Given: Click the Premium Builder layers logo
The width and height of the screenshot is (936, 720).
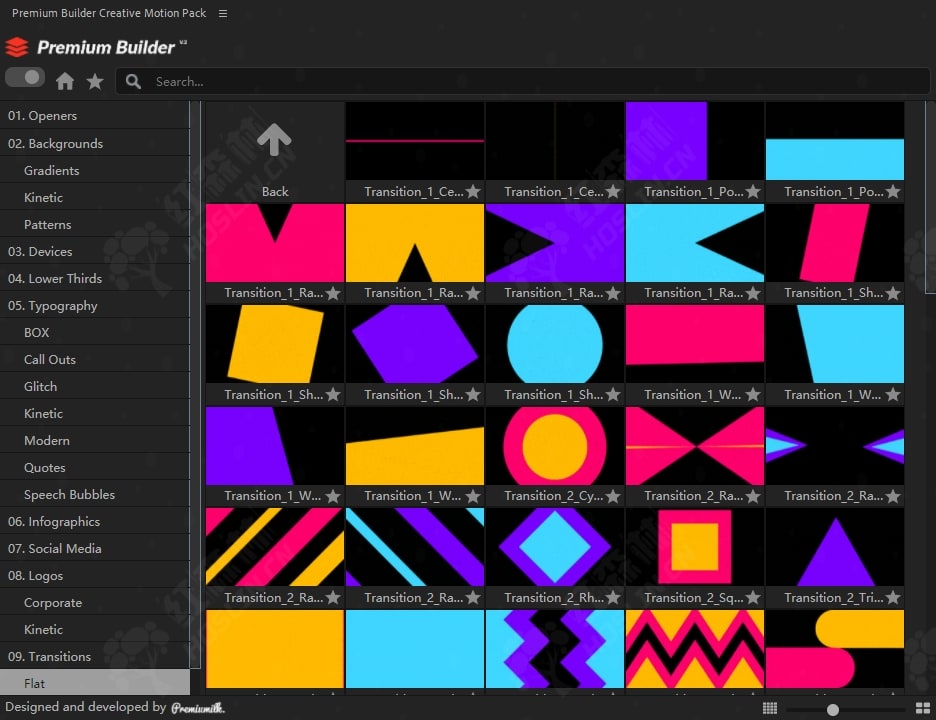Looking at the screenshot, I should pos(17,47).
